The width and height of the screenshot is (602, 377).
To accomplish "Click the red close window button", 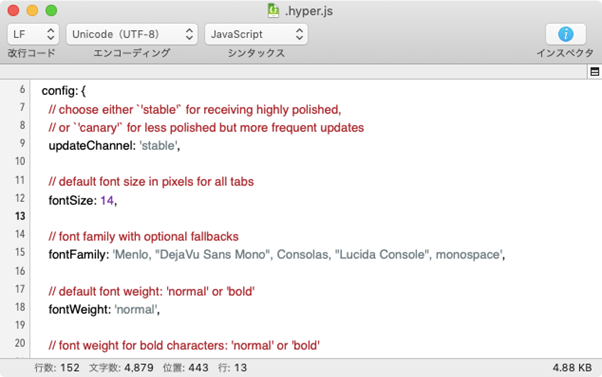I will pos(13,11).
